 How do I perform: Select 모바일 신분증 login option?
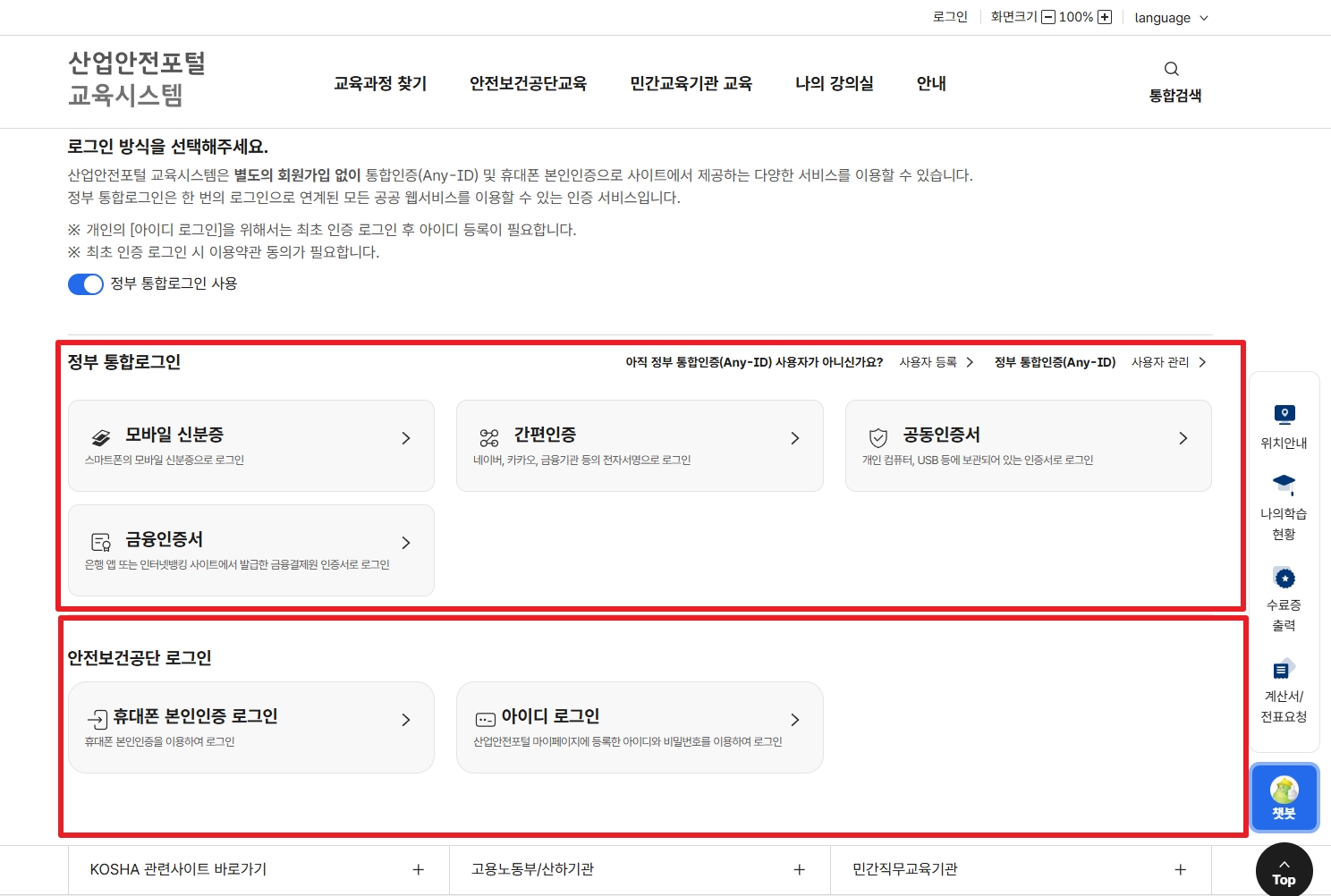(x=251, y=445)
